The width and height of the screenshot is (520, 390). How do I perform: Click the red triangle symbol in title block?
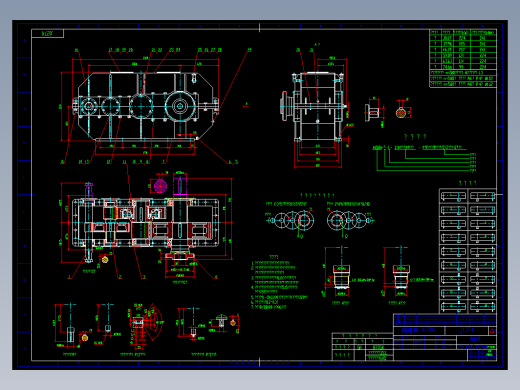point(492,331)
